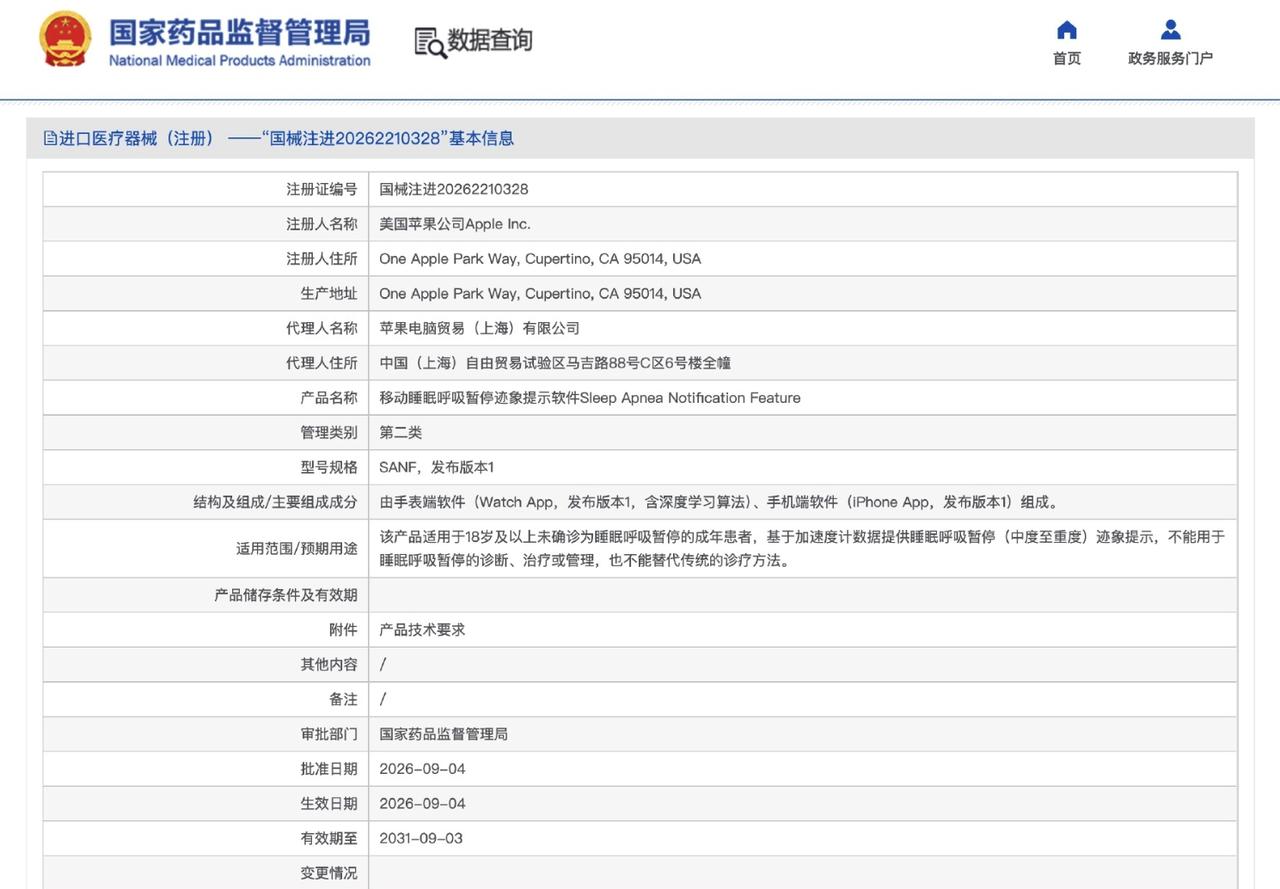Select the 生效日期 label
The height and width of the screenshot is (889, 1280).
[329, 804]
